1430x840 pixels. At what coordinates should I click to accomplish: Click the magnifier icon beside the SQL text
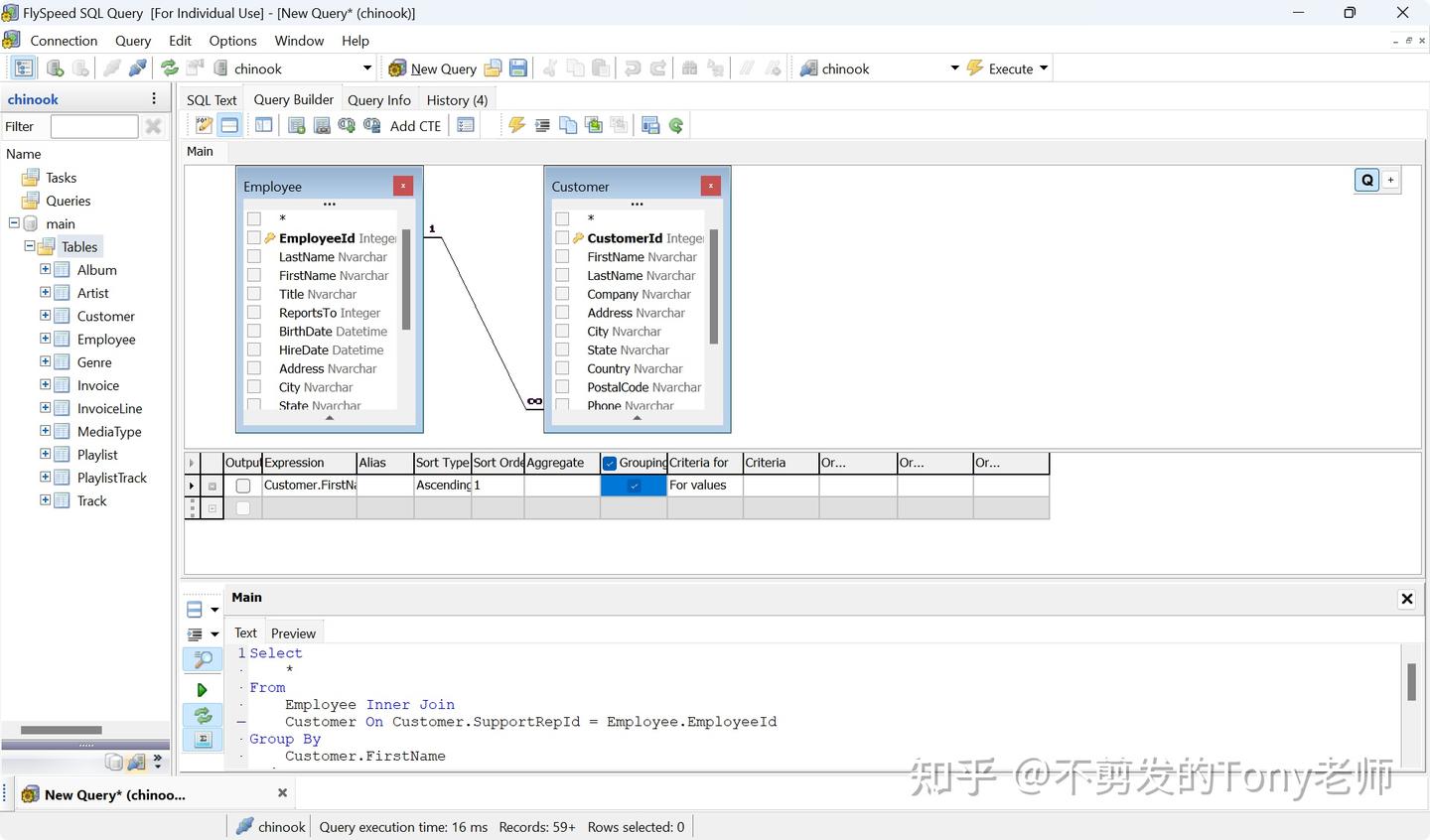click(202, 658)
